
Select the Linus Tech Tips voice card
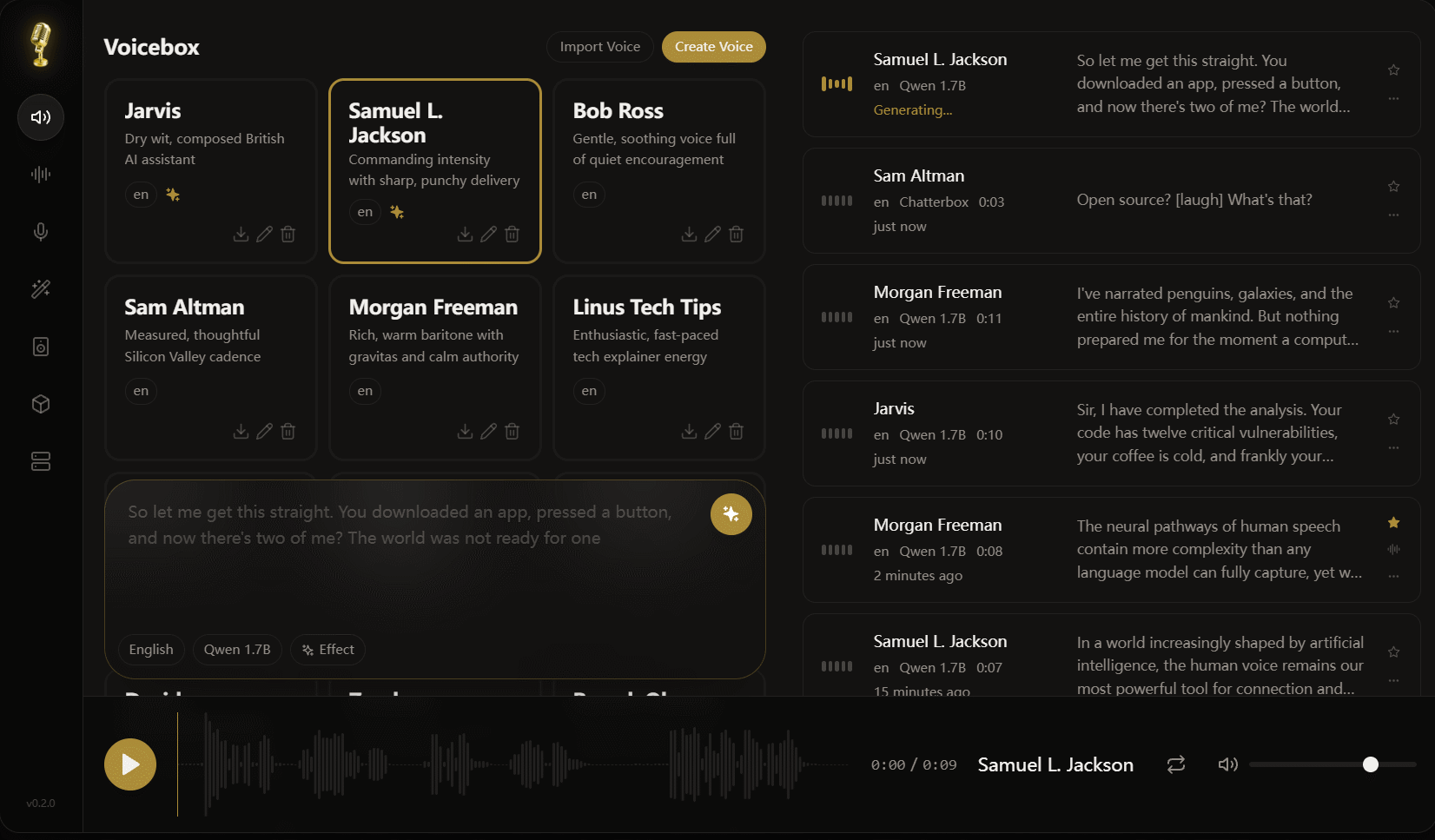click(x=658, y=367)
